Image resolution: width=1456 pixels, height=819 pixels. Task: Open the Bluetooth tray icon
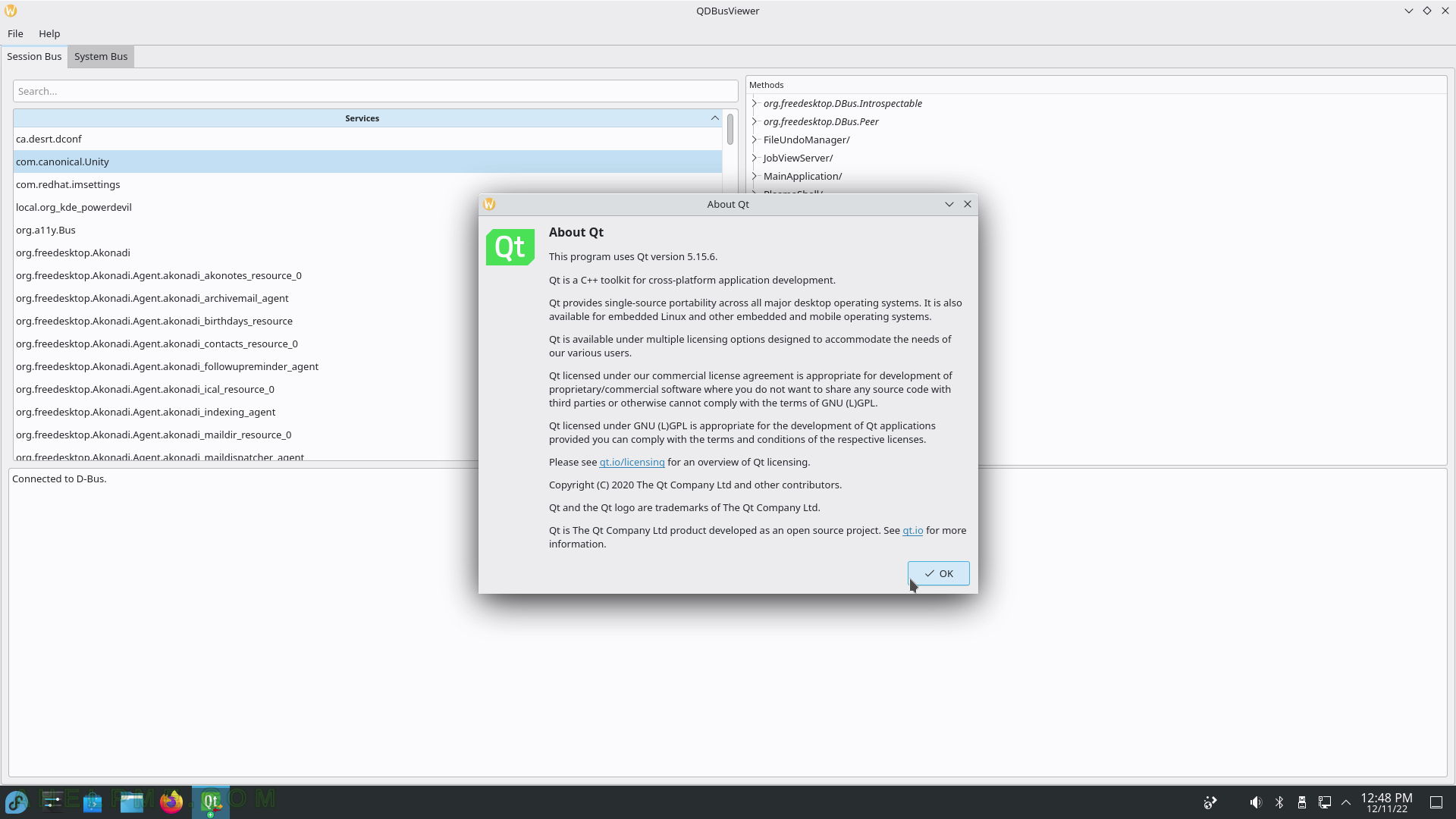[1279, 802]
